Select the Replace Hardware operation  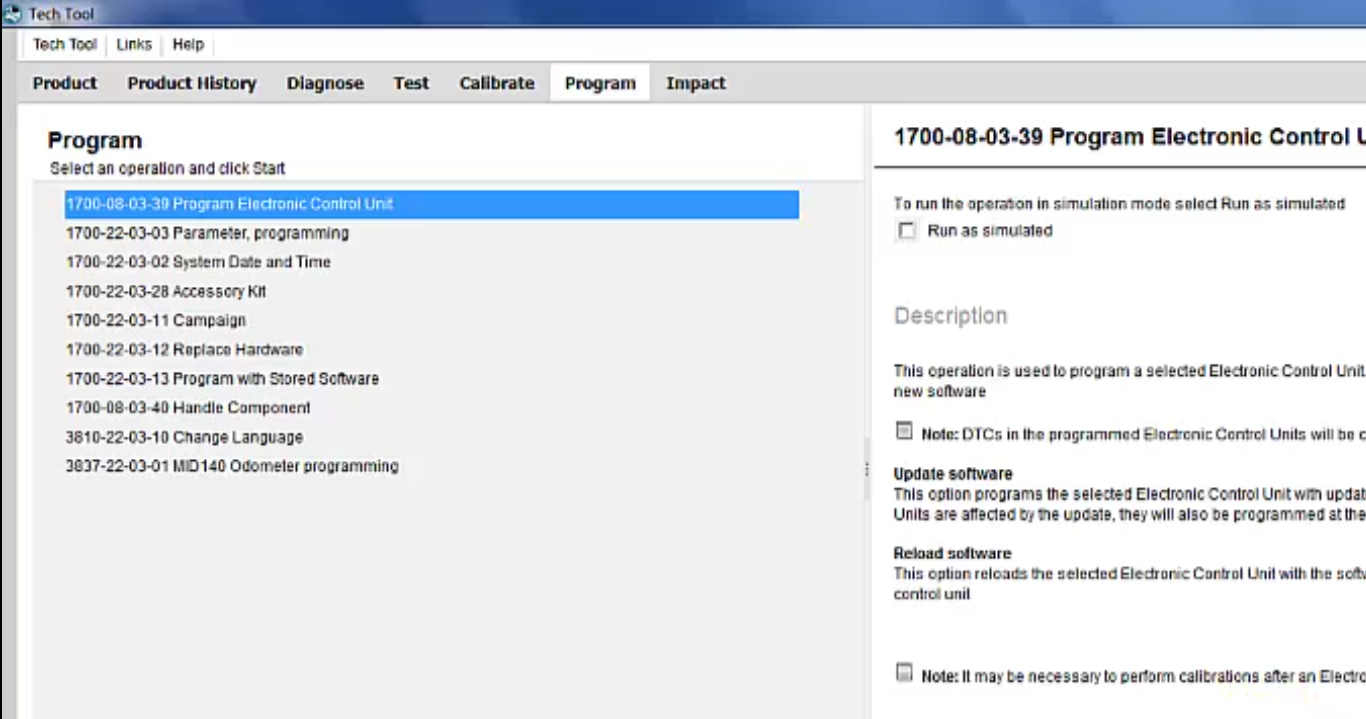(x=183, y=349)
